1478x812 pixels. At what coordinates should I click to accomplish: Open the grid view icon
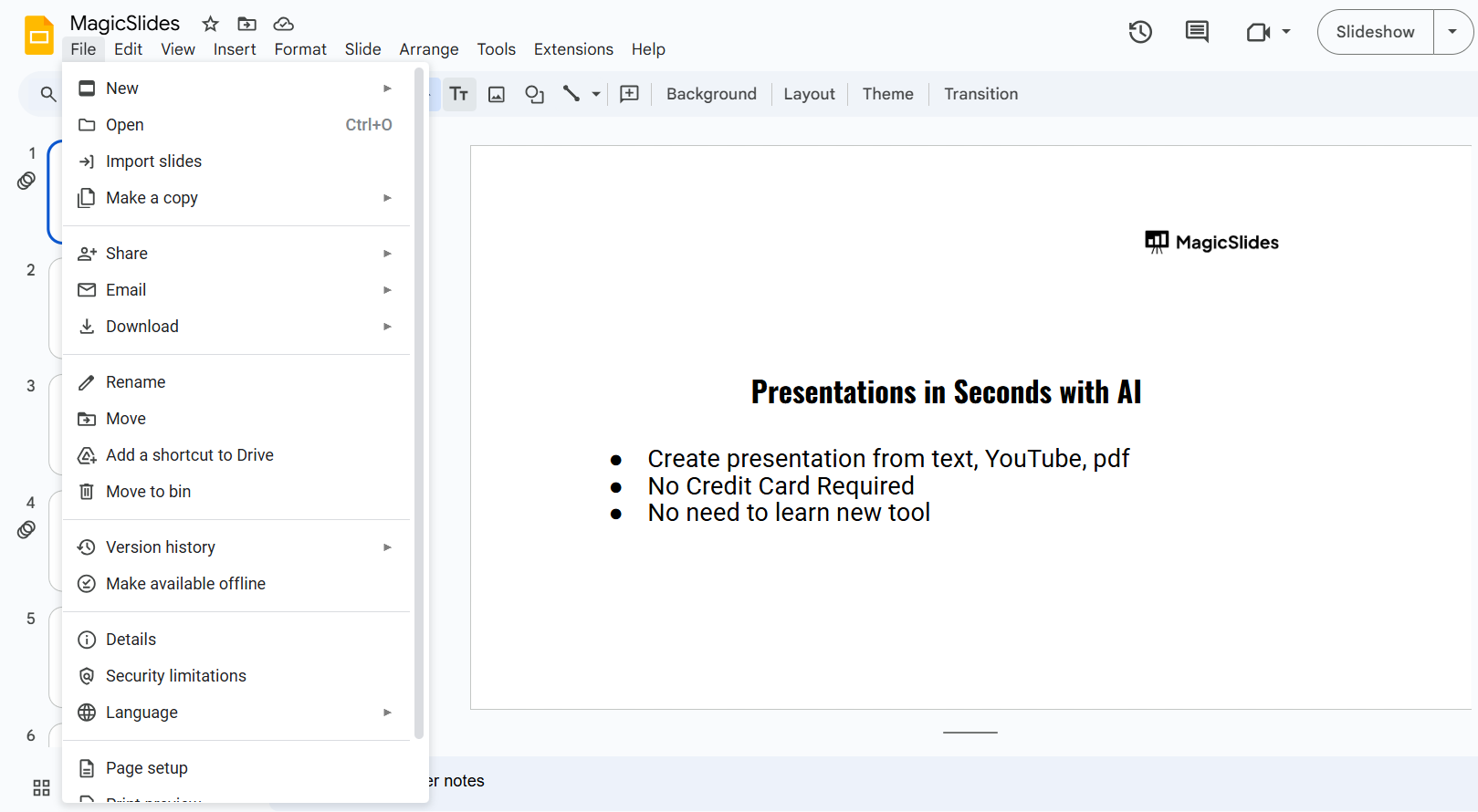[x=41, y=787]
